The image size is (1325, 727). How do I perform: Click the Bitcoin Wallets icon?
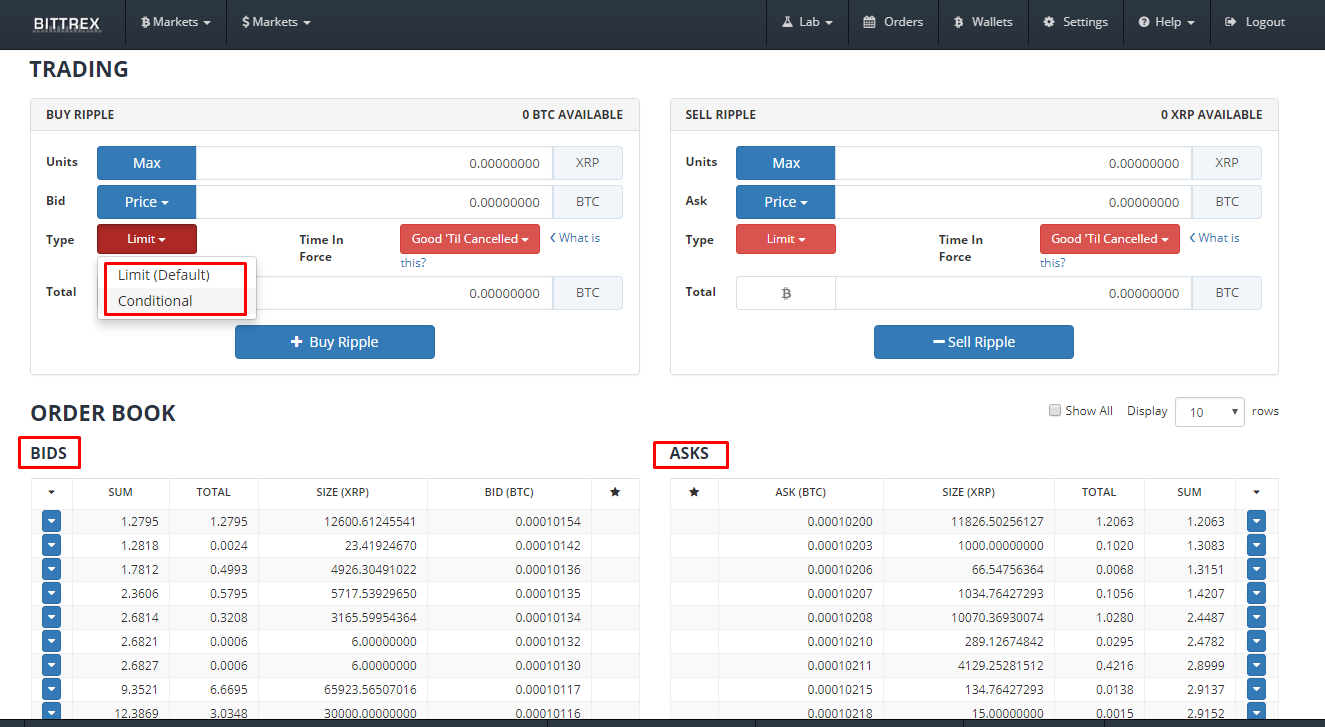tap(958, 21)
